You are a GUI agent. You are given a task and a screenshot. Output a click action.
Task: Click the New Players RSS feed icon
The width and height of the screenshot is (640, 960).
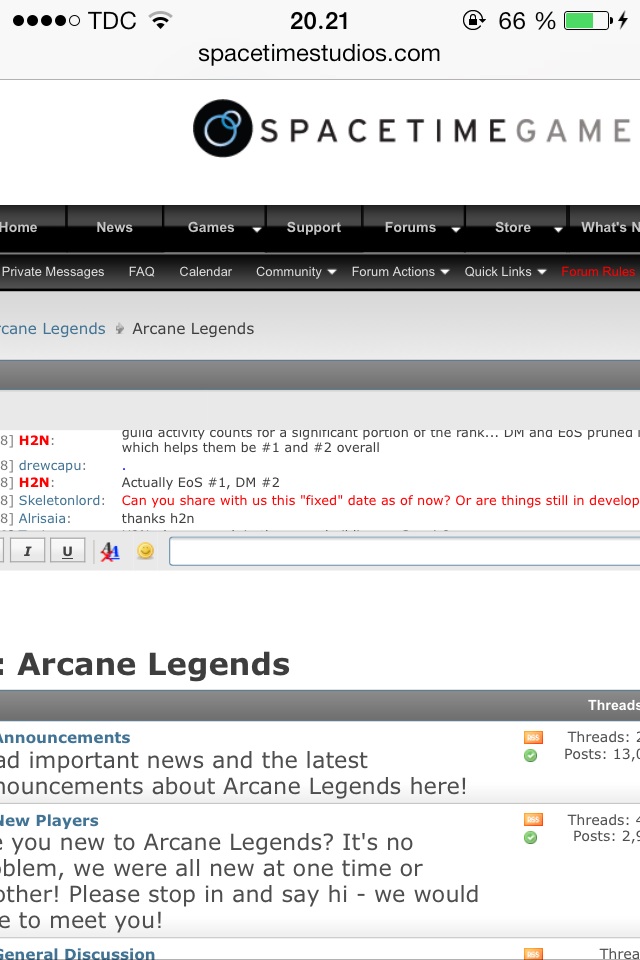pyautogui.click(x=533, y=820)
